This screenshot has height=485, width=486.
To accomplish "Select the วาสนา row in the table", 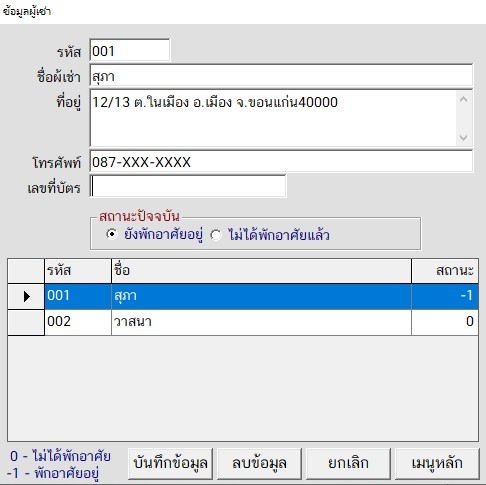I will click(261, 322).
